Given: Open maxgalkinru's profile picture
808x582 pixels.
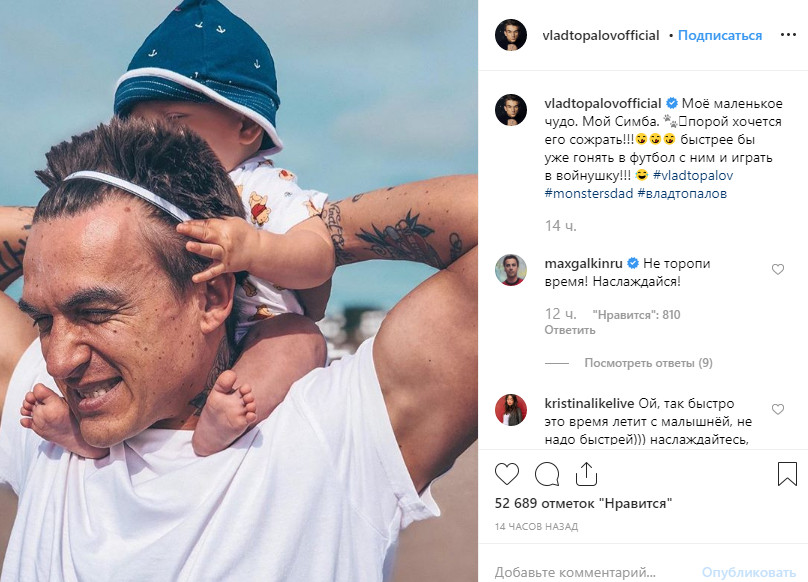Looking at the screenshot, I should (511, 270).
